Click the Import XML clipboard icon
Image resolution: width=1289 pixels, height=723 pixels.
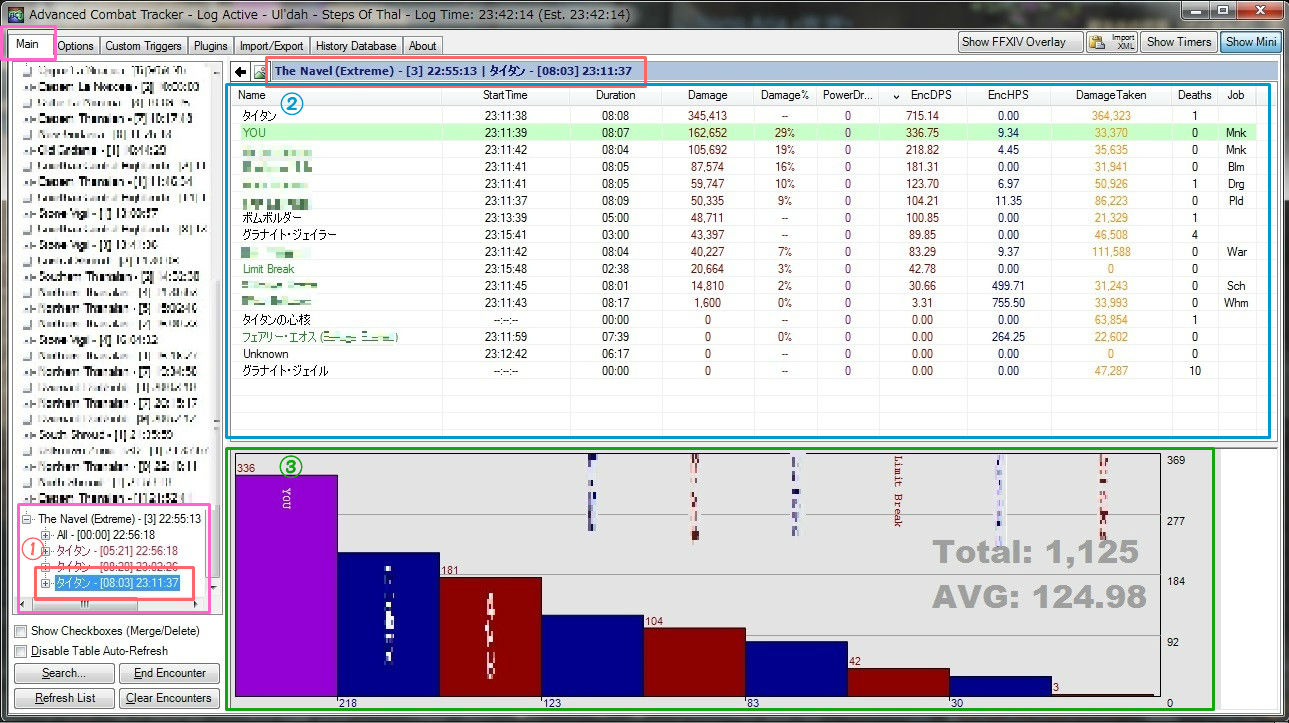coord(1097,42)
